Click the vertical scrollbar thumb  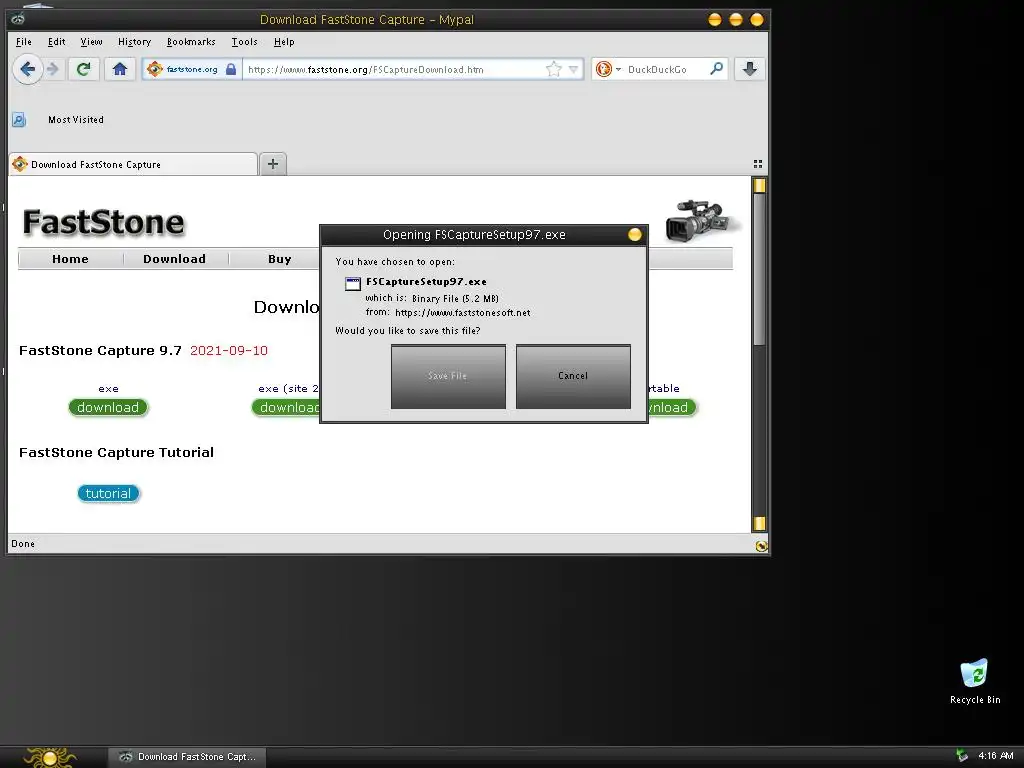click(x=759, y=269)
